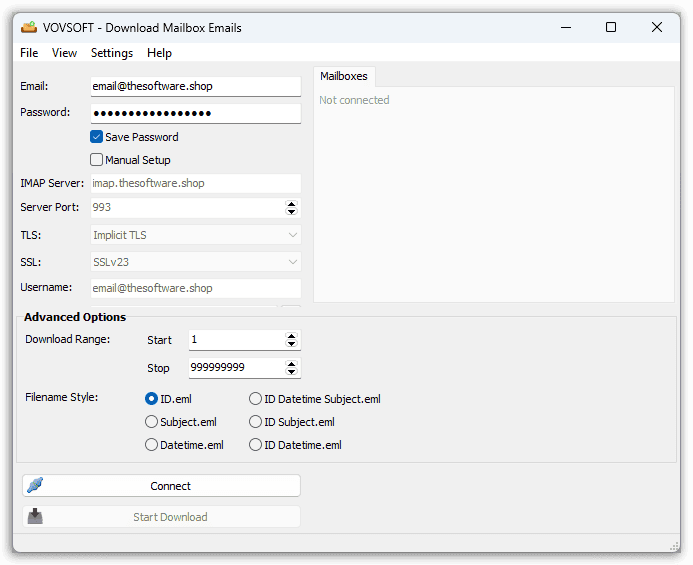Increase Server Port with up arrow

(291, 204)
